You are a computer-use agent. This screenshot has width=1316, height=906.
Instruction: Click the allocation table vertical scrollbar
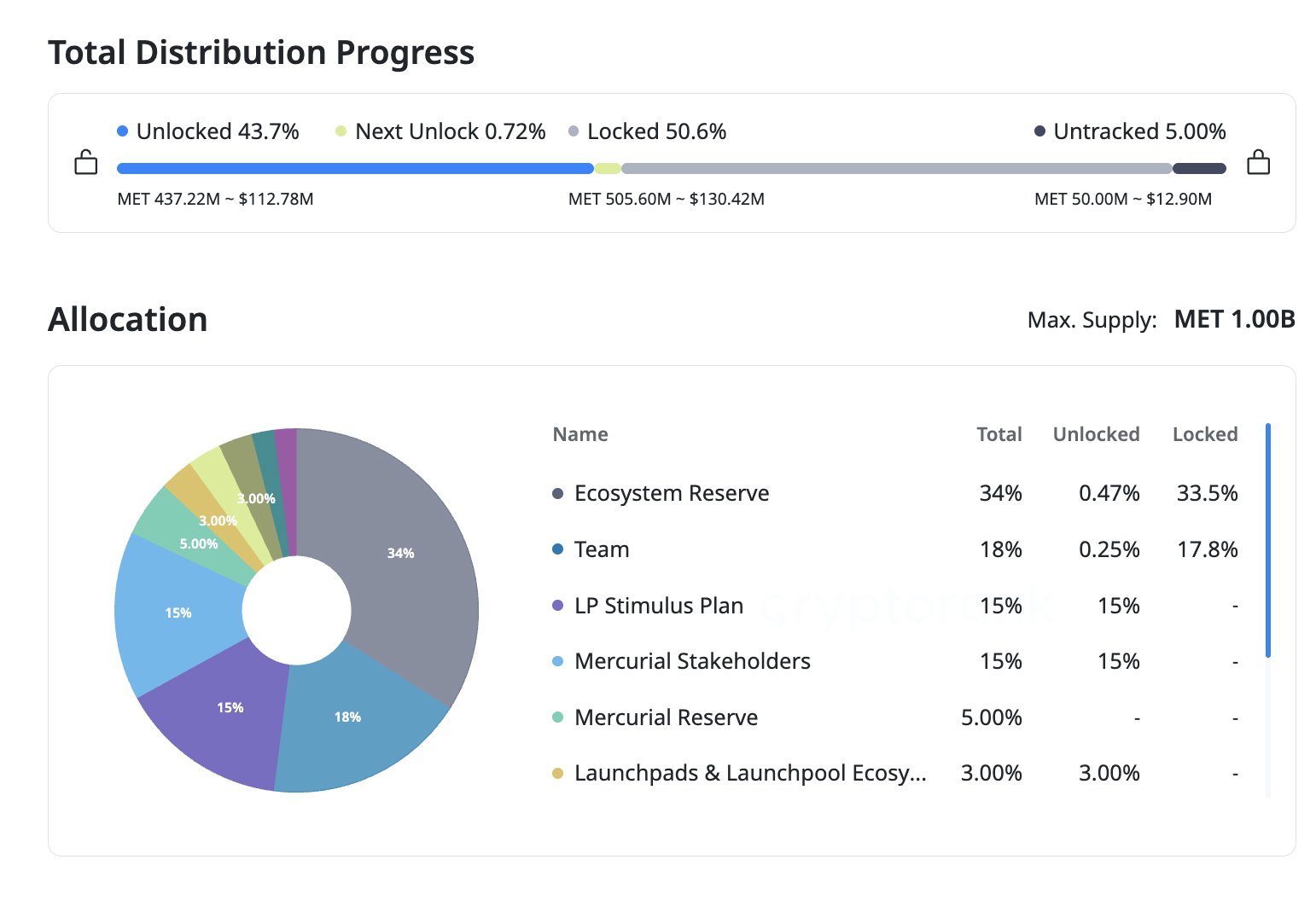[x=1268, y=540]
